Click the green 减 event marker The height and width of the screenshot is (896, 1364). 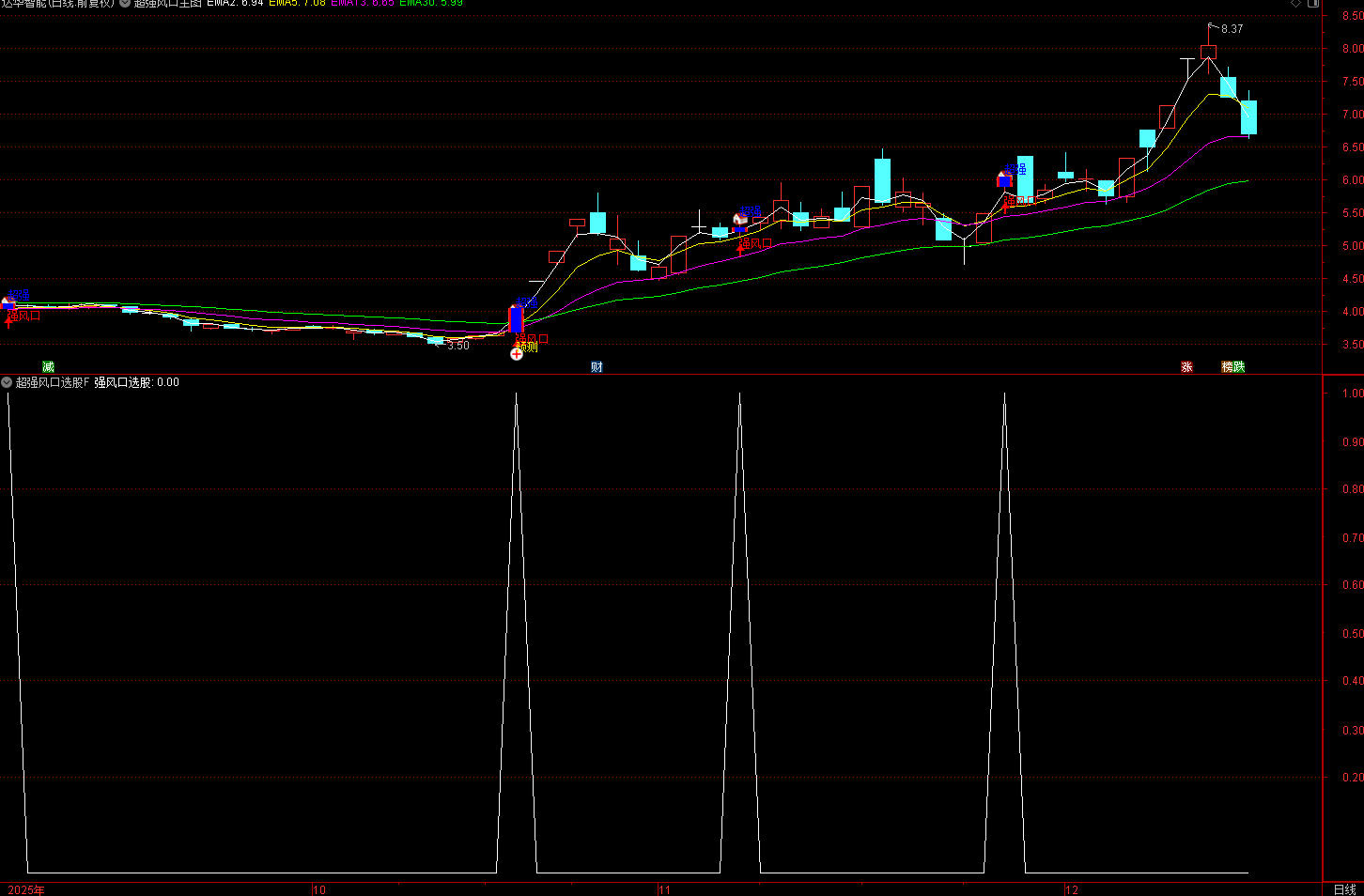pyautogui.click(x=49, y=366)
